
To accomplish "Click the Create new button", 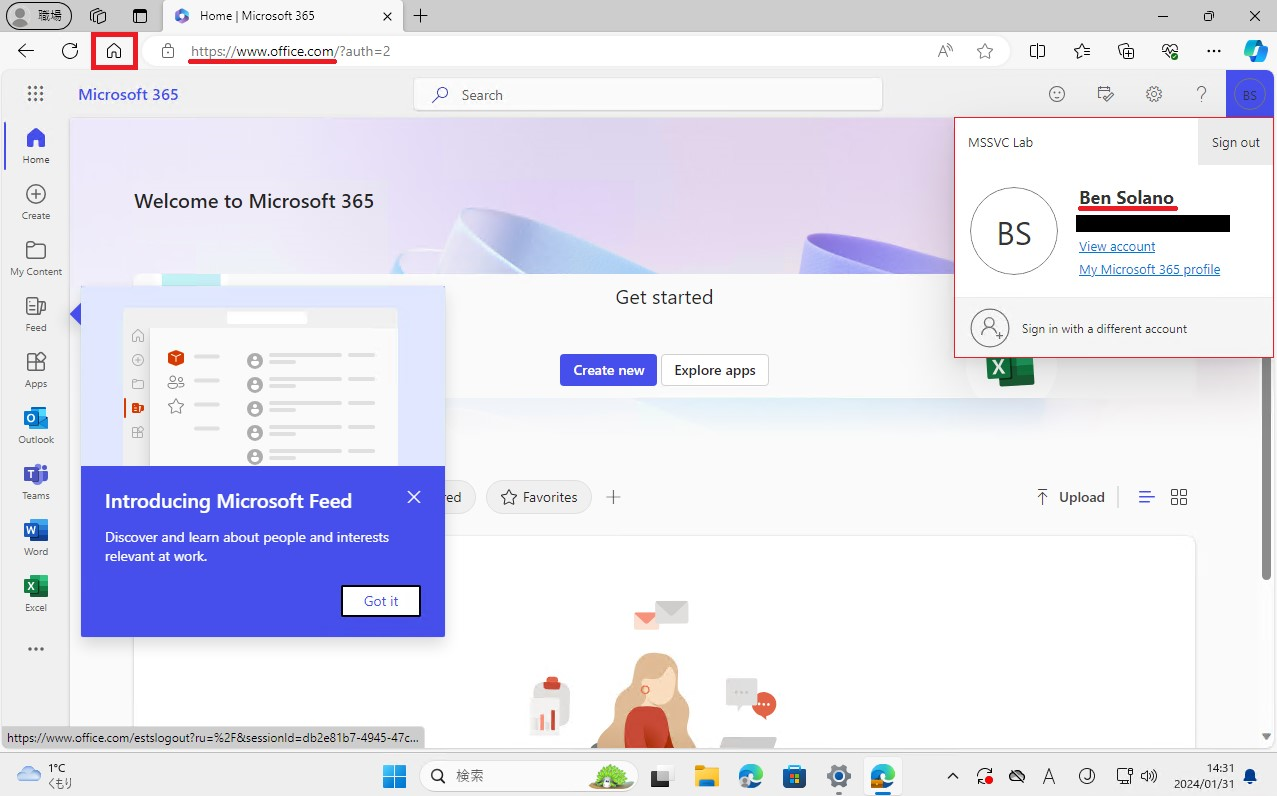I will click(608, 370).
